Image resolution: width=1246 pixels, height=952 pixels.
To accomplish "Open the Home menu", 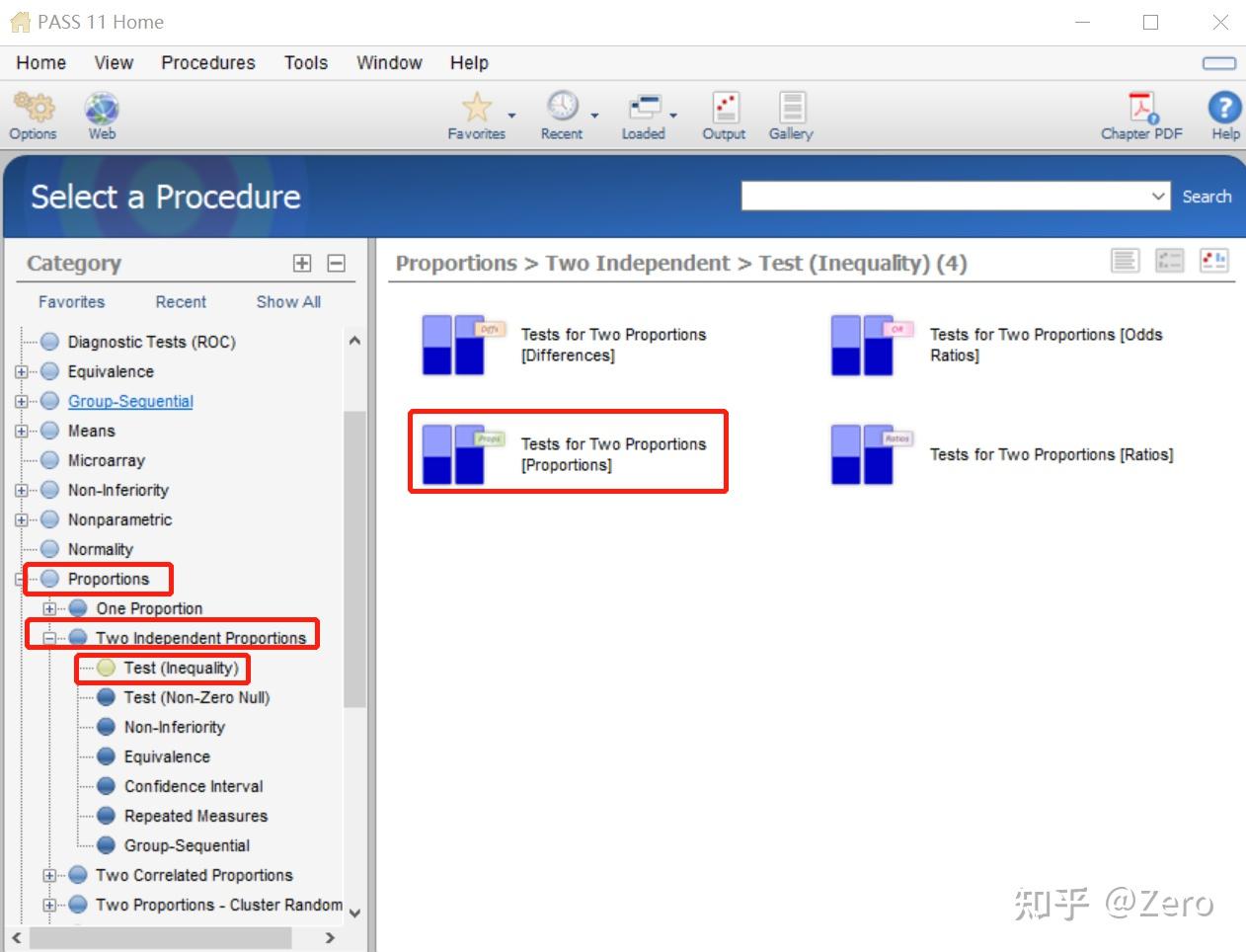I will coord(41,63).
